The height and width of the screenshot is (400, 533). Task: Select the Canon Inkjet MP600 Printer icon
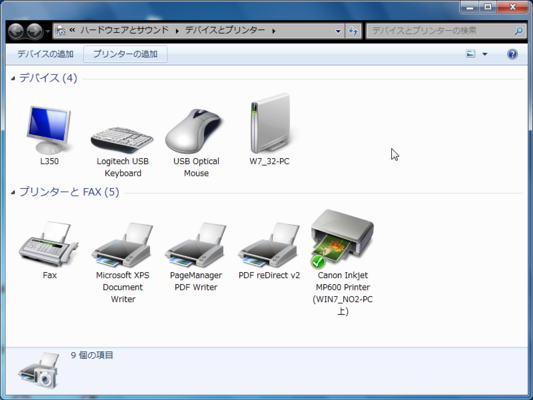(342, 239)
